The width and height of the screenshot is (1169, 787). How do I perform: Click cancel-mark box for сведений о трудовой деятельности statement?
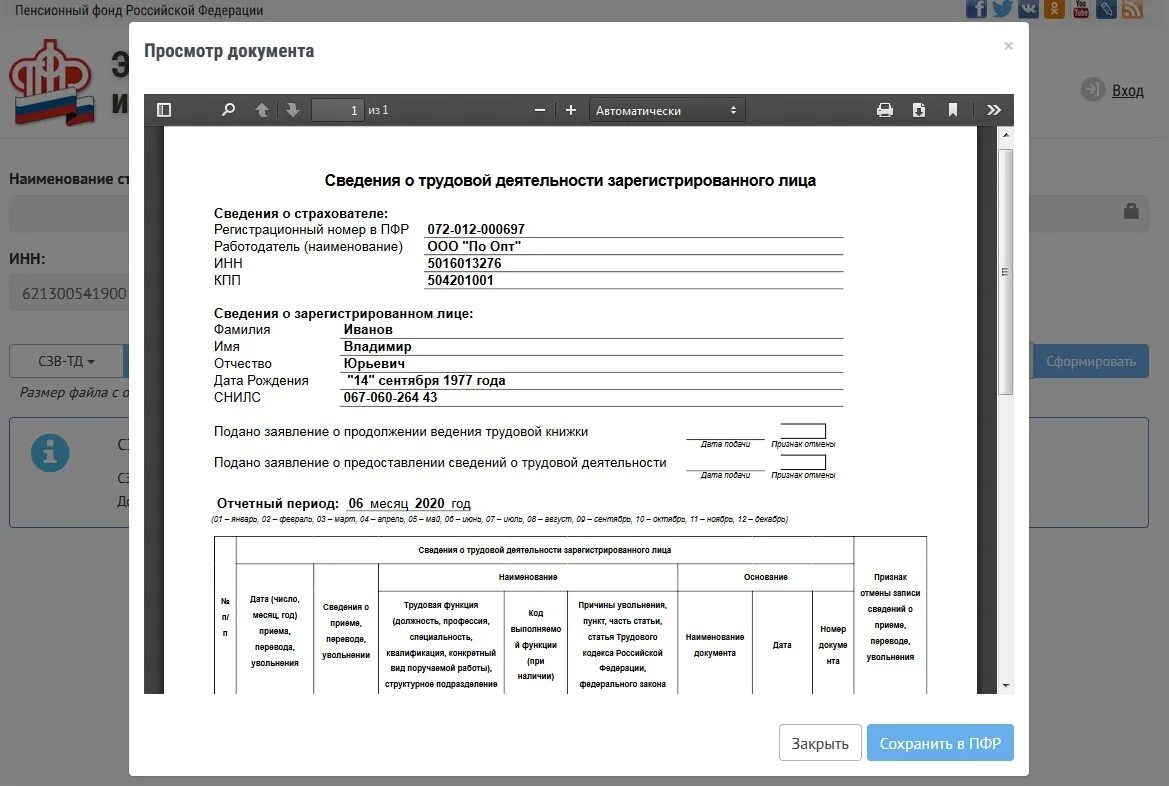pos(803,462)
